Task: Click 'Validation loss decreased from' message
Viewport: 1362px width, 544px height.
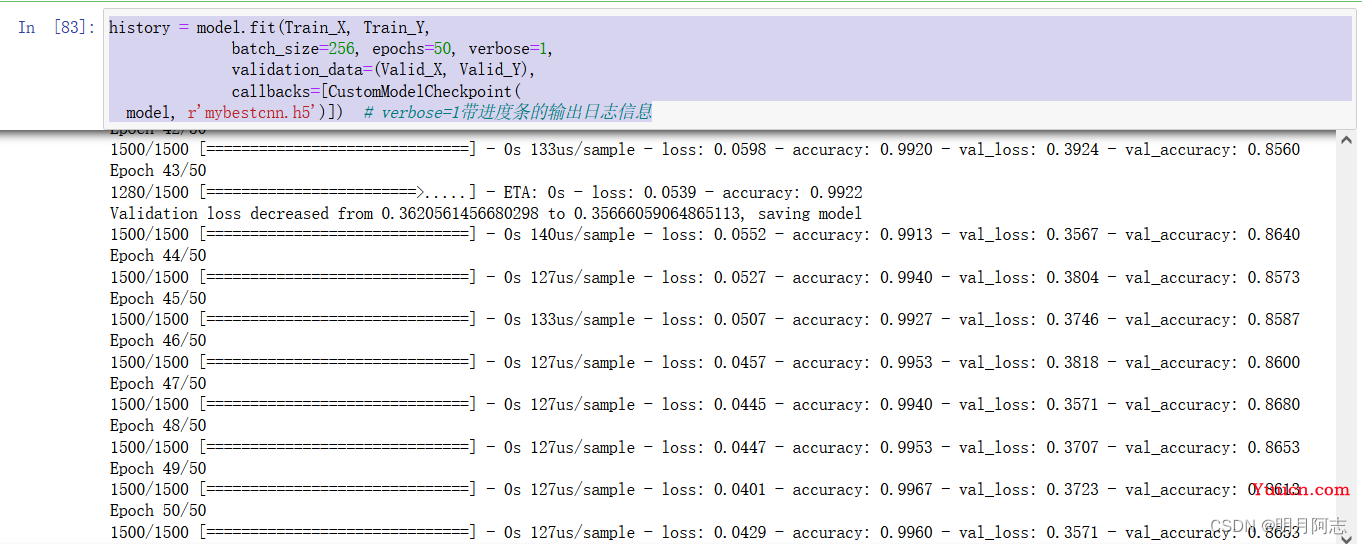Action: pyautogui.click(x=242, y=213)
